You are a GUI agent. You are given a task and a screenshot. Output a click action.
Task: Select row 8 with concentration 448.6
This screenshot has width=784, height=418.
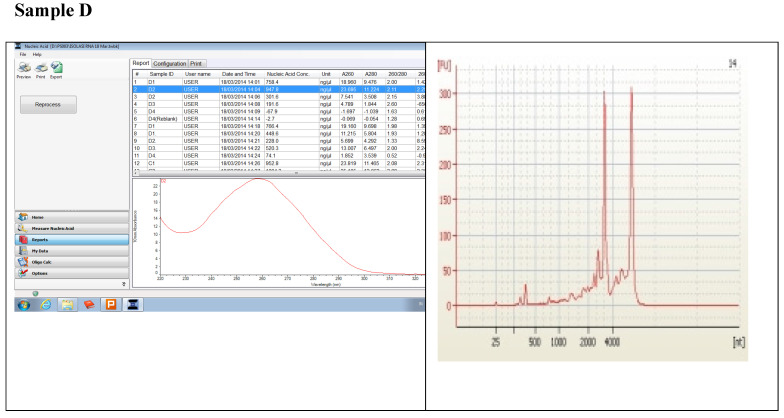[278, 134]
